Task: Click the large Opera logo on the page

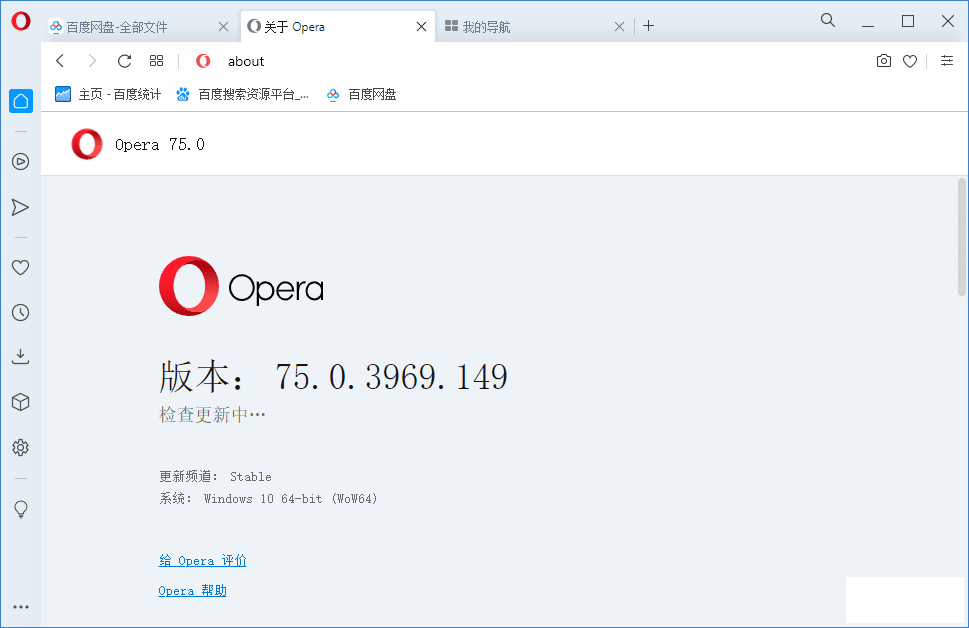Action: click(x=241, y=286)
